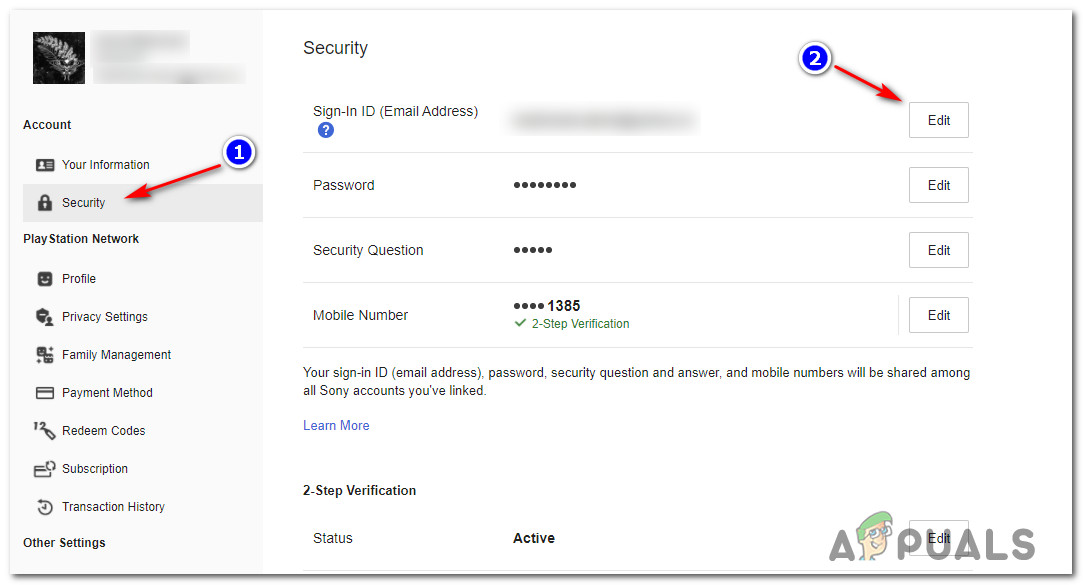Edit the Sign-In ID email address
This screenshot has width=1083, height=585.
tap(938, 120)
